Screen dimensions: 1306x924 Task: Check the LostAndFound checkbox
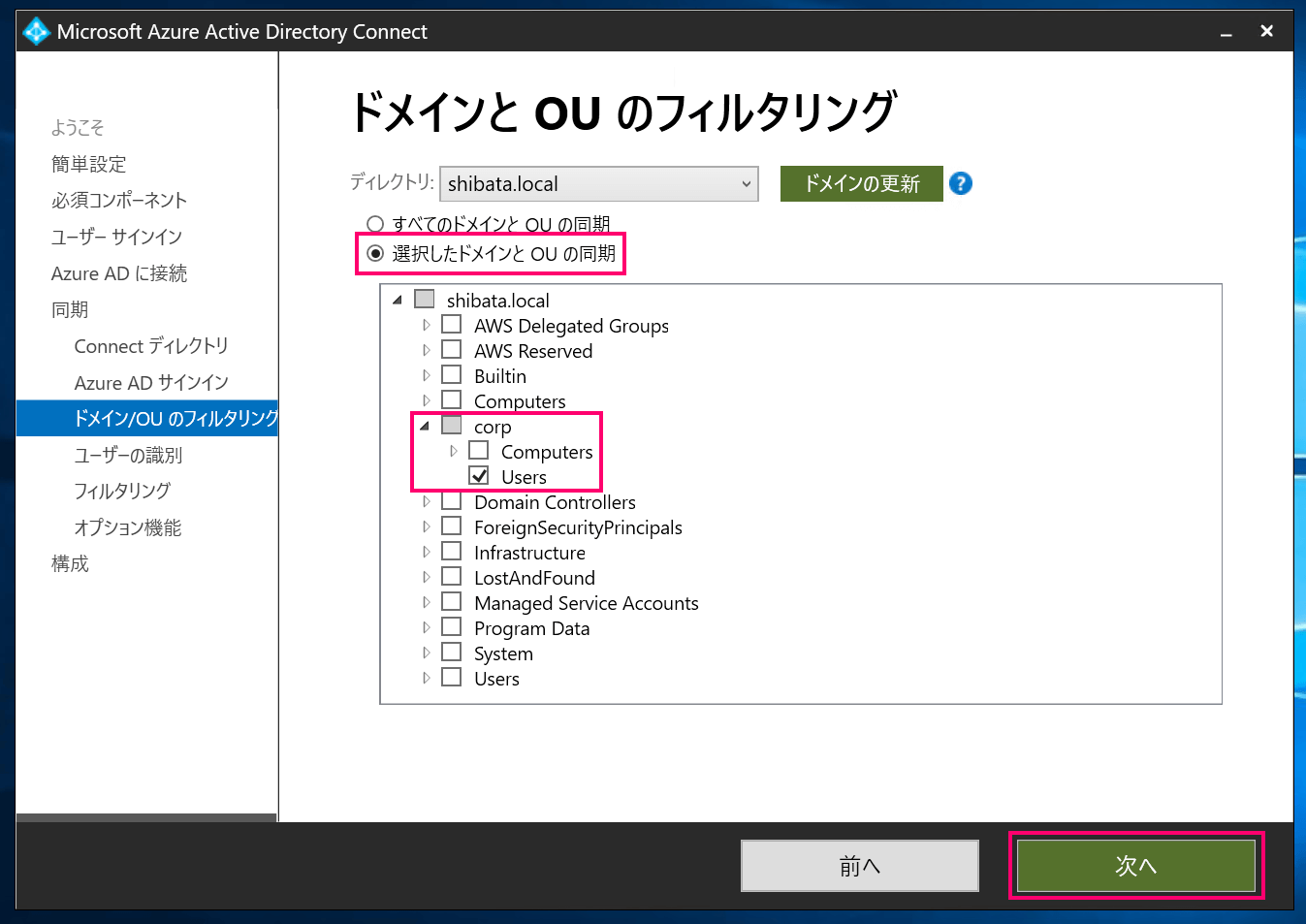451,576
